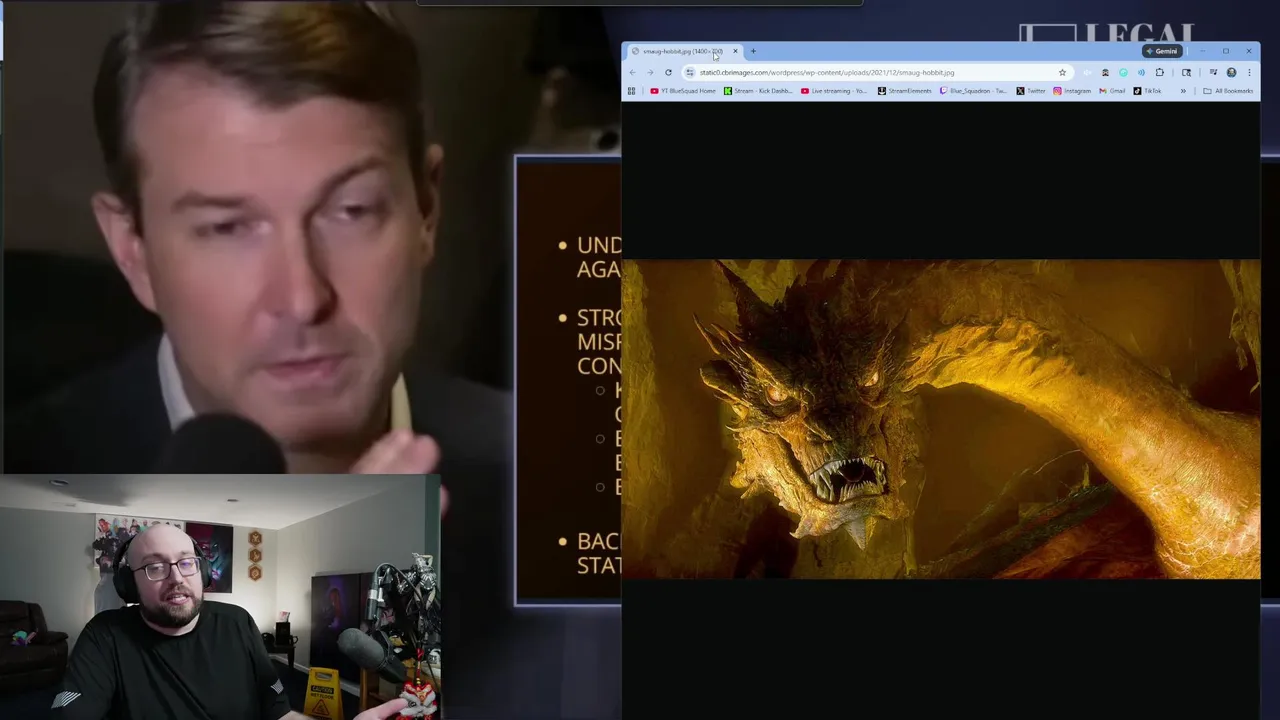Open StreamElements bookmark
Viewport: 1280px width, 720px height.
(x=905, y=91)
